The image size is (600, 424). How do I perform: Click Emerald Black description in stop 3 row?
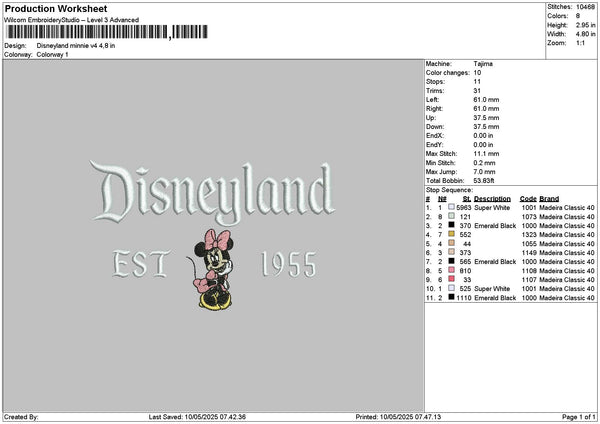coord(495,226)
